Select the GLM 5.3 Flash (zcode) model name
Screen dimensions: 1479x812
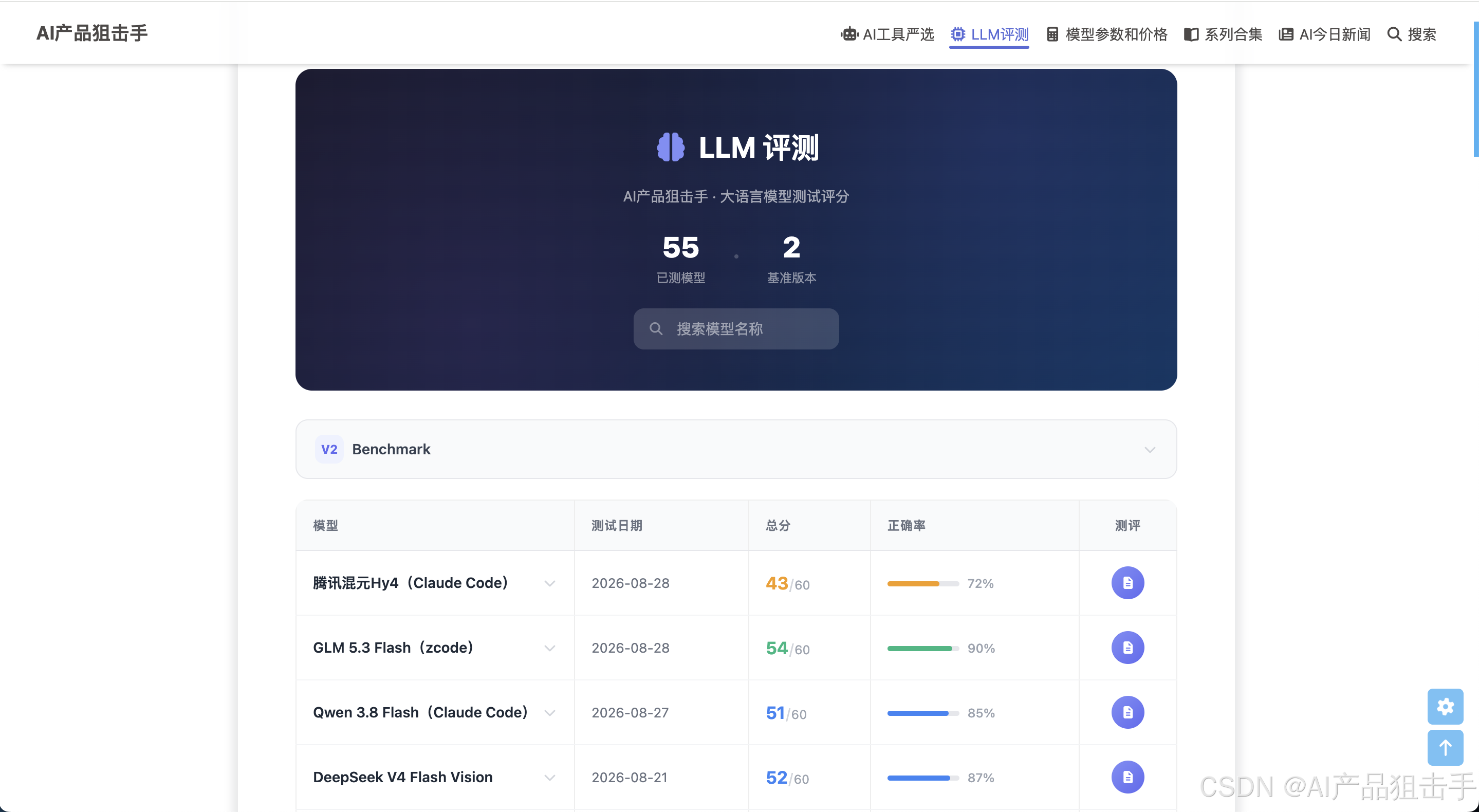(x=393, y=648)
